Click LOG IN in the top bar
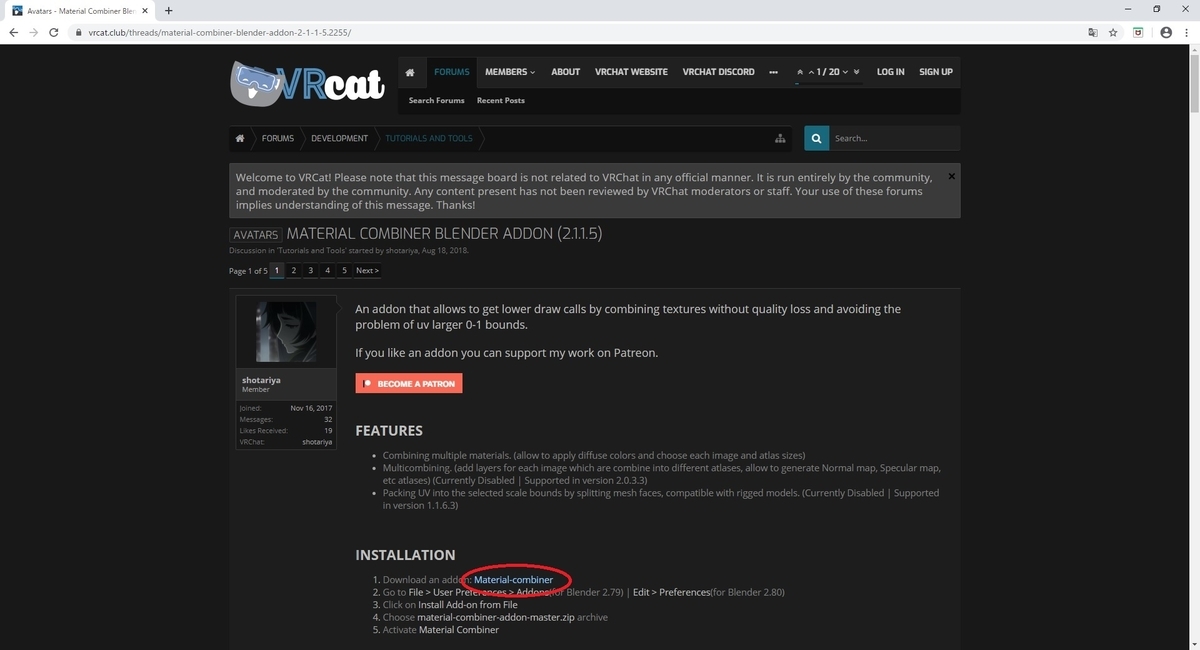 point(890,72)
